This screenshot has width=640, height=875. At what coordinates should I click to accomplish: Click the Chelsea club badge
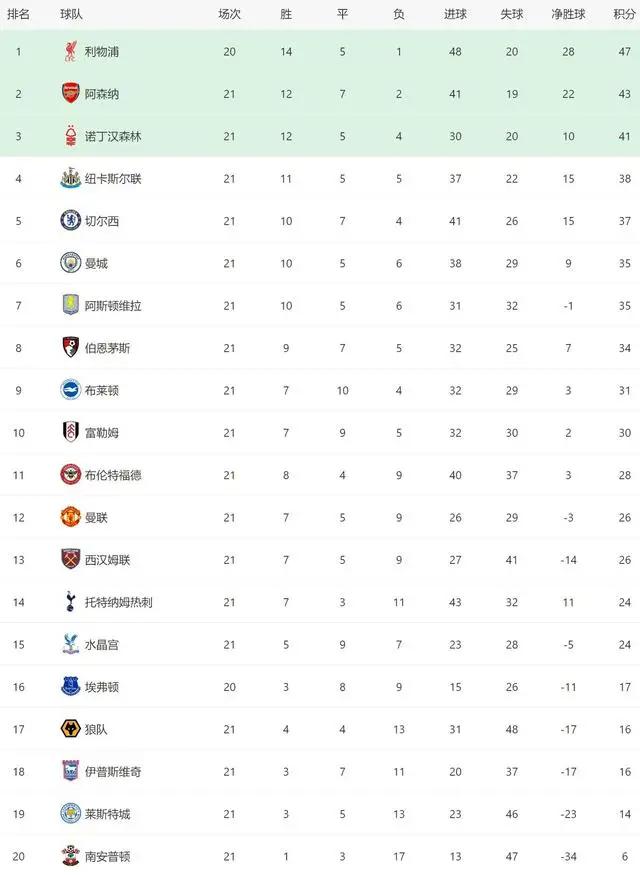(x=70, y=220)
